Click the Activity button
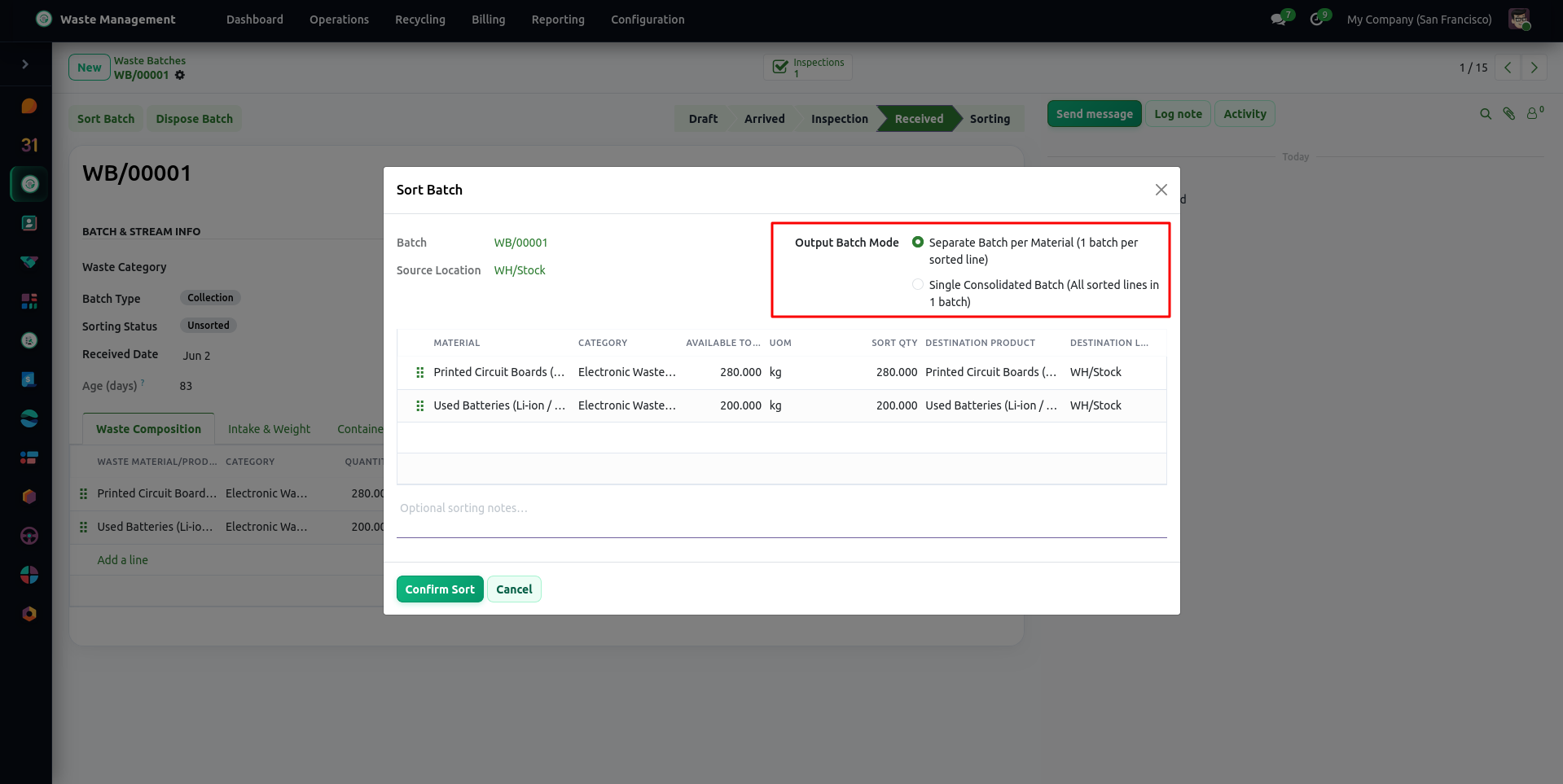Image resolution: width=1563 pixels, height=784 pixels. [x=1245, y=114]
